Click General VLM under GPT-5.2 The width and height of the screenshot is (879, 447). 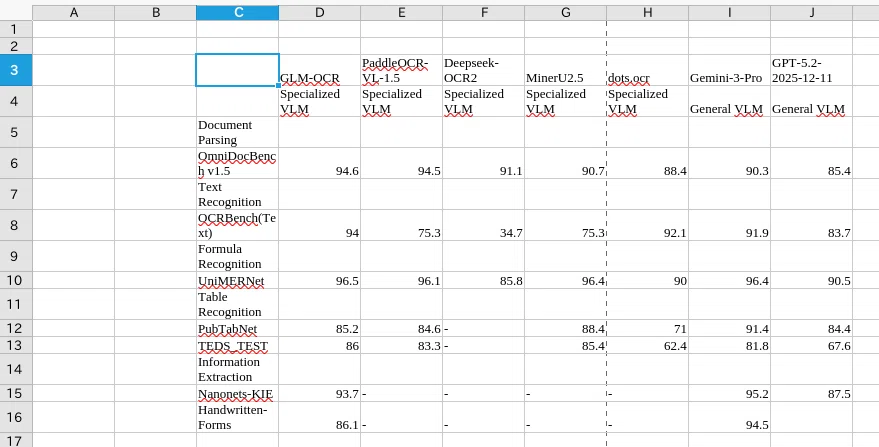(812, 102)
